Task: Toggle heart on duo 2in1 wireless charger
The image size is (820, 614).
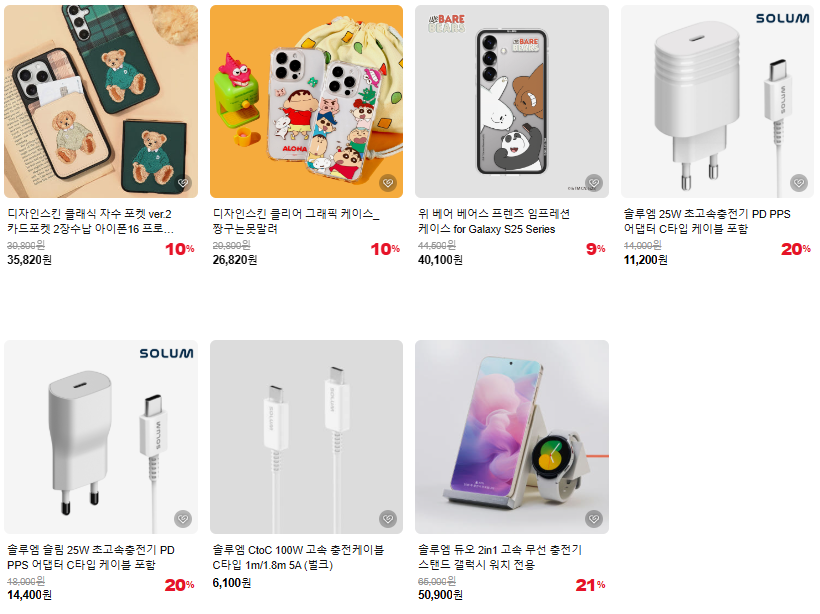Action: (x=594, y=519)
